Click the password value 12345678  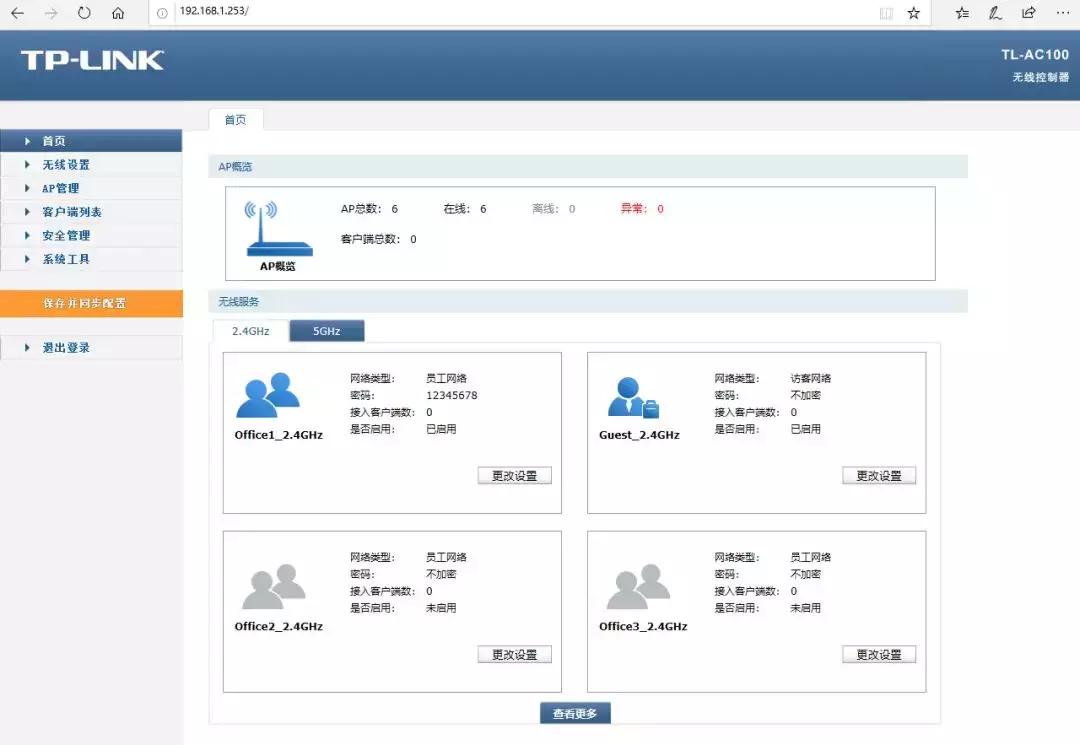(x=452, y=395)
